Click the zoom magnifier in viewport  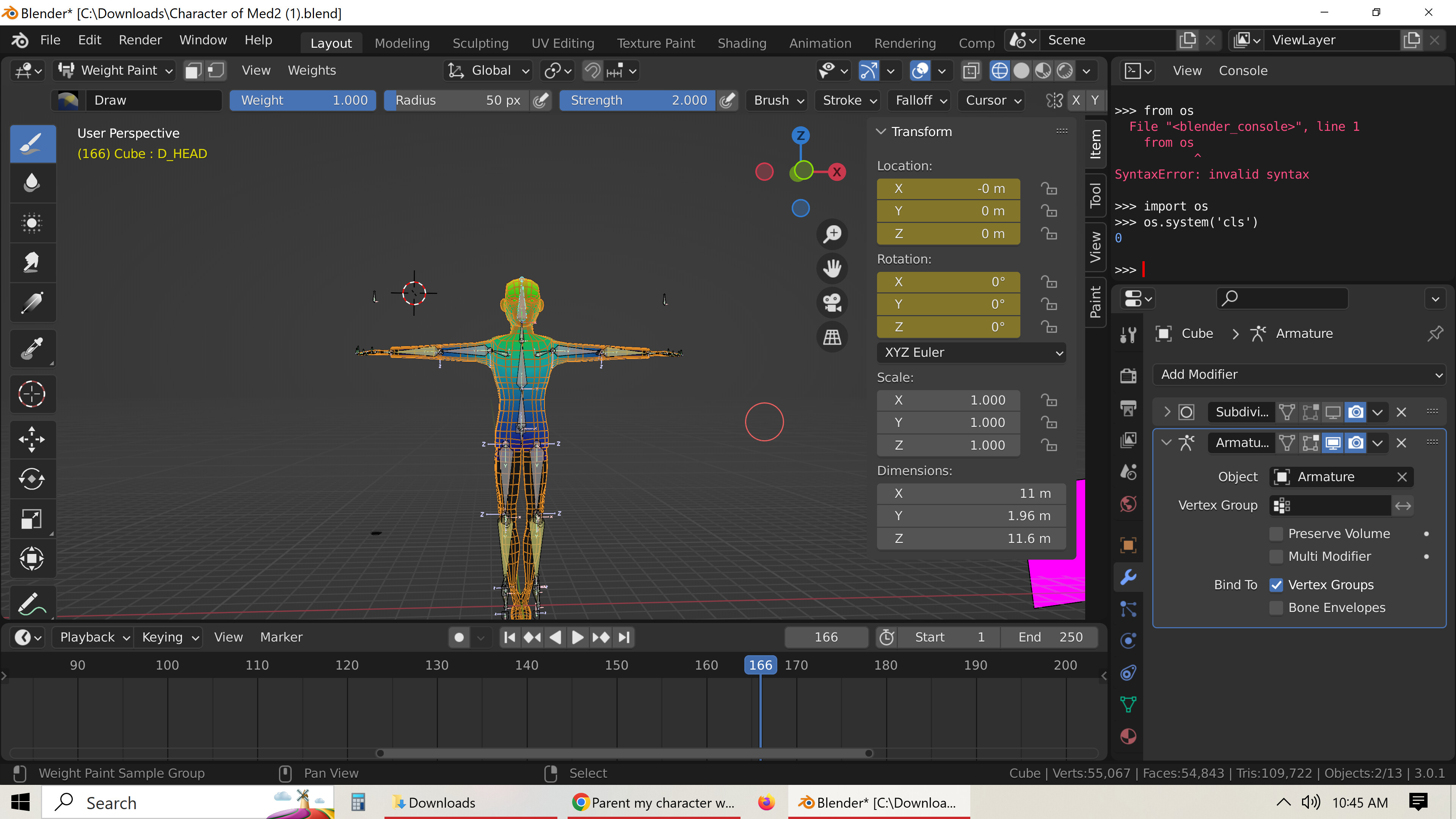coord(832,234)
